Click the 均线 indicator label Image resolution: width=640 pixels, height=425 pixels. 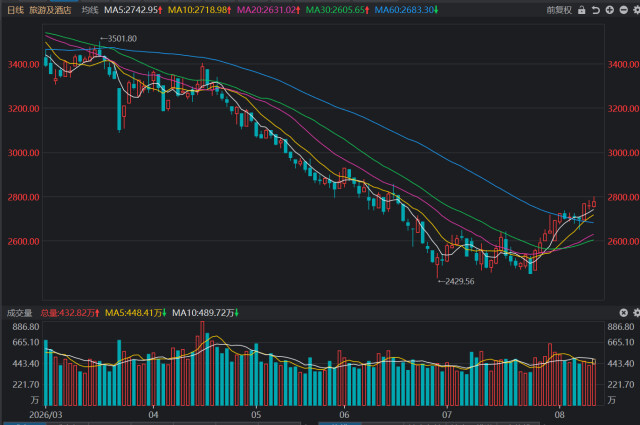point(90,10)
